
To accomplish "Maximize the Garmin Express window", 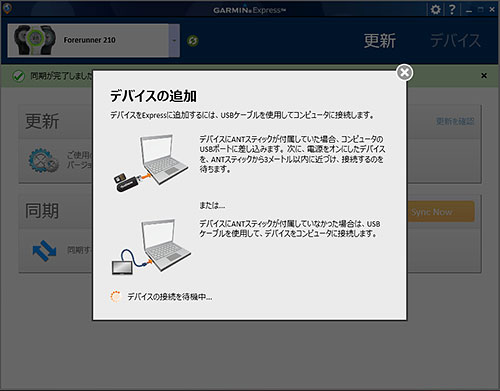I will (x=480, y=10).
